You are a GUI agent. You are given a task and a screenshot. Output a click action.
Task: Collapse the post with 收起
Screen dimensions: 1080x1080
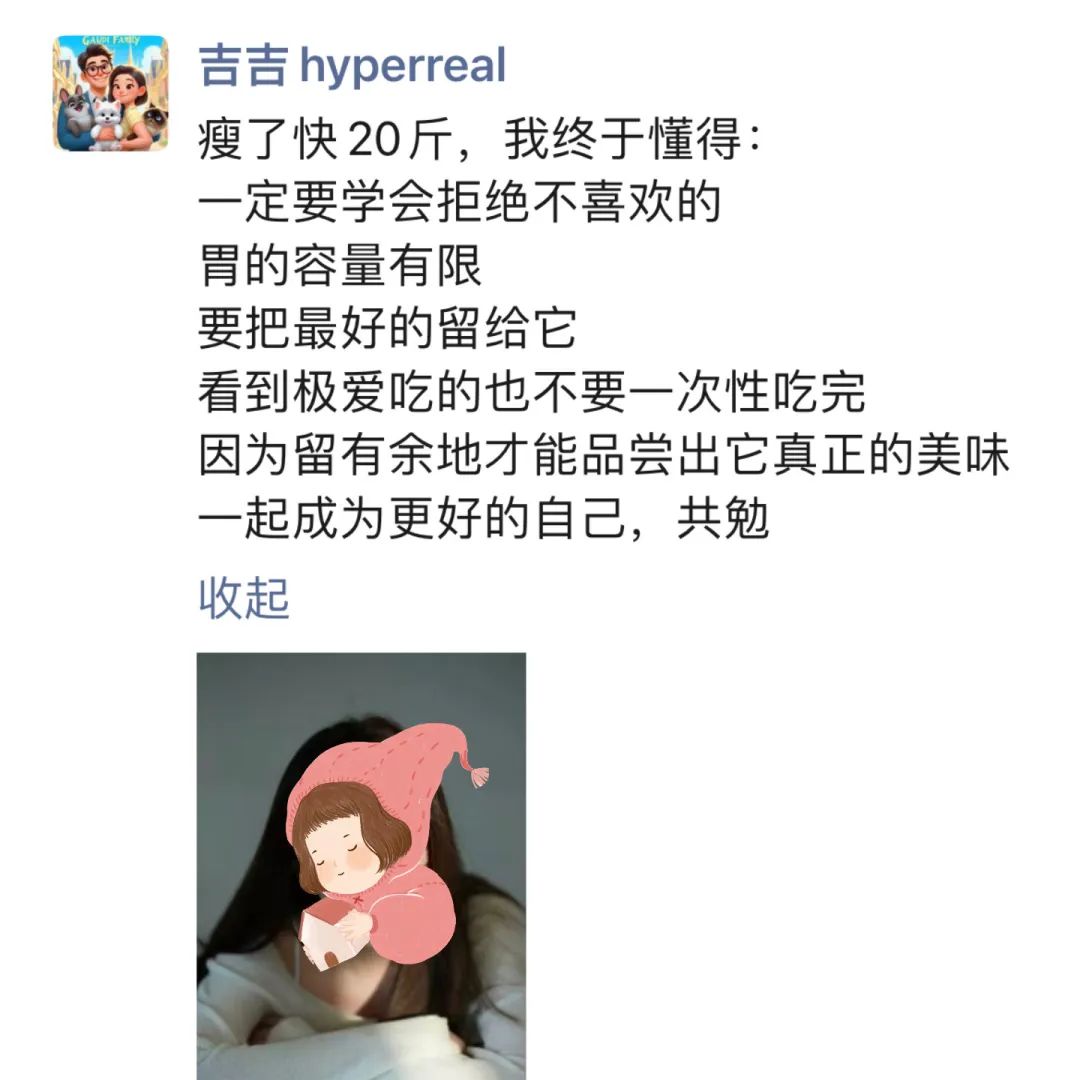point(244,598)
